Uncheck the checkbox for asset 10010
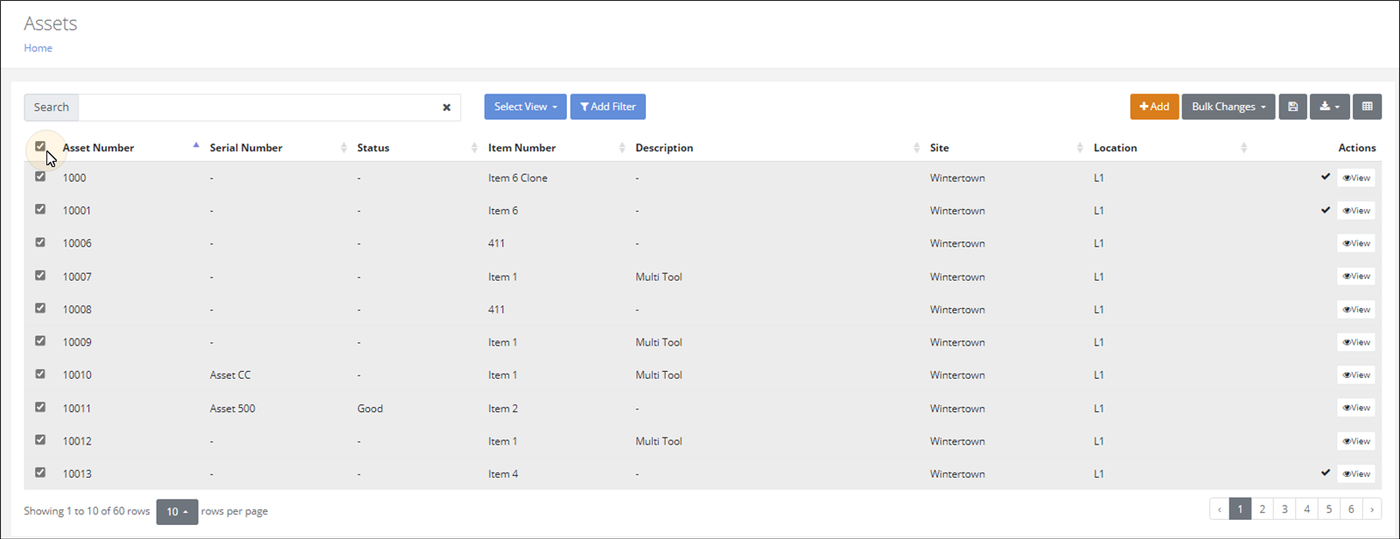 [x=40, y=373]
